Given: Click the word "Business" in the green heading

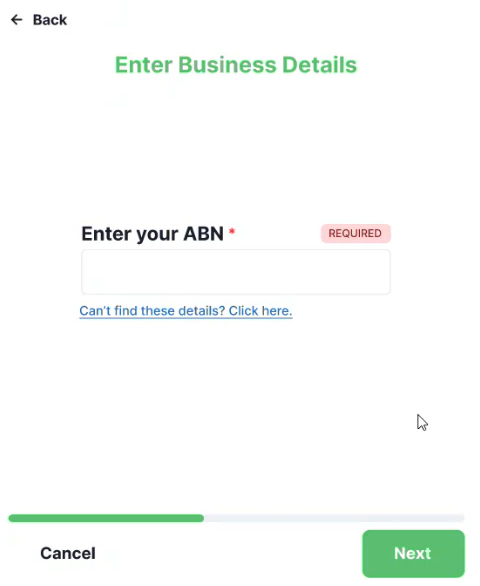Looking at the screenshot, I should click(227, 65).
